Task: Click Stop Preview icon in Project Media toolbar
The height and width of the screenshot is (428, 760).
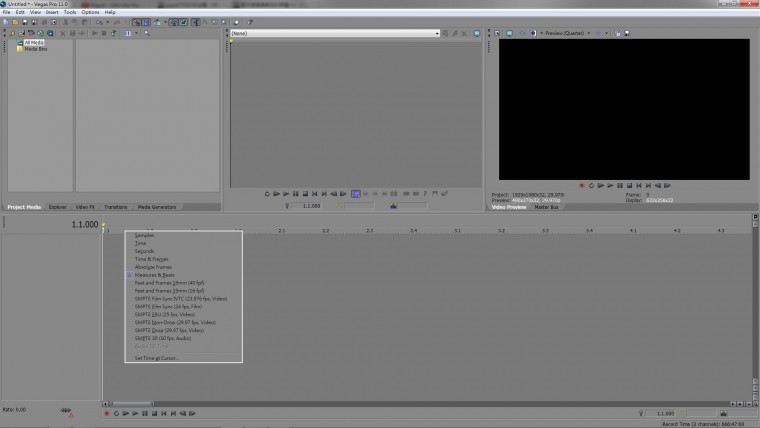Action: click(x=104, y=33)
